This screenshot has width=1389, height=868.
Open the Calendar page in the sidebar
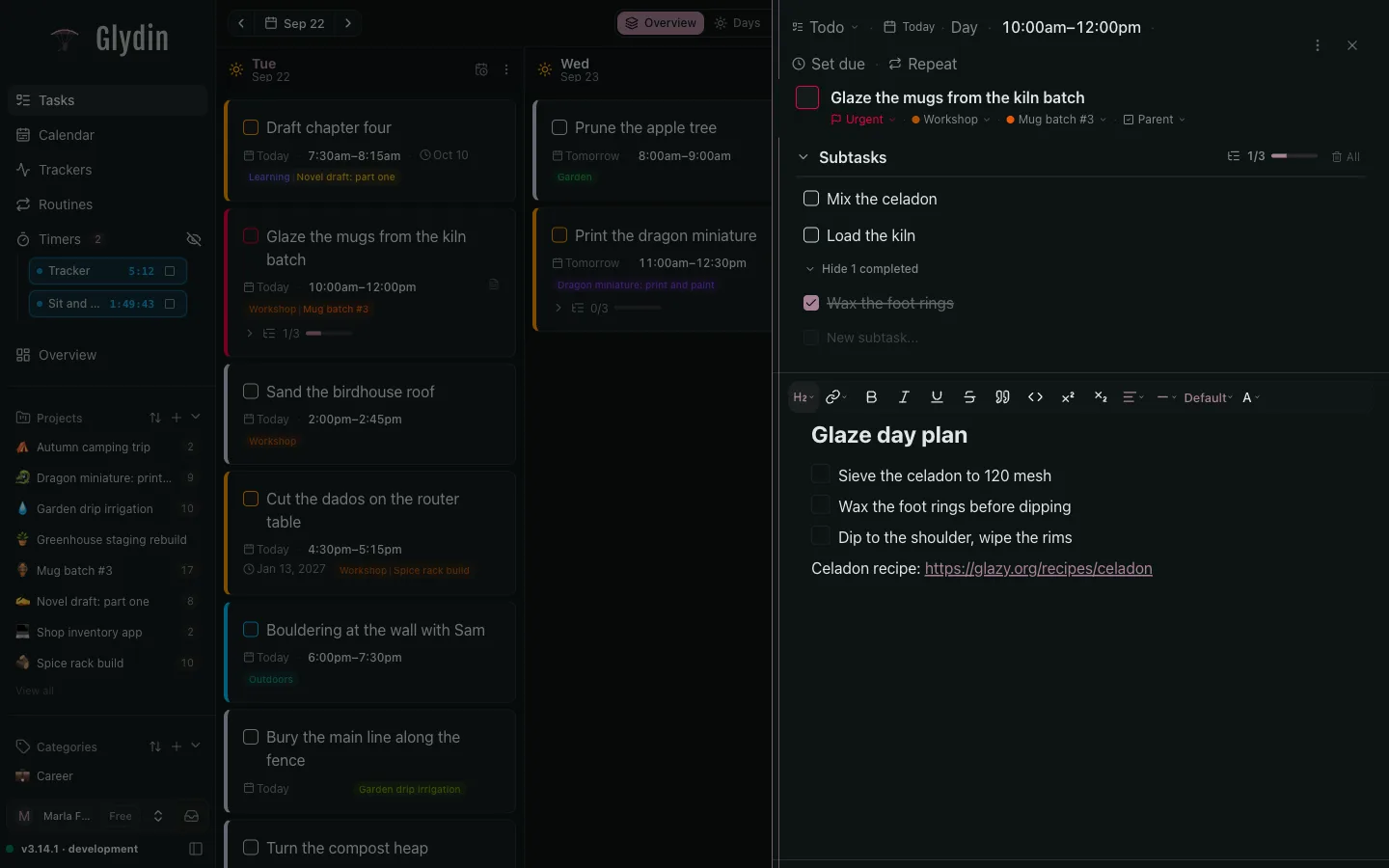[x=108, y=135]
